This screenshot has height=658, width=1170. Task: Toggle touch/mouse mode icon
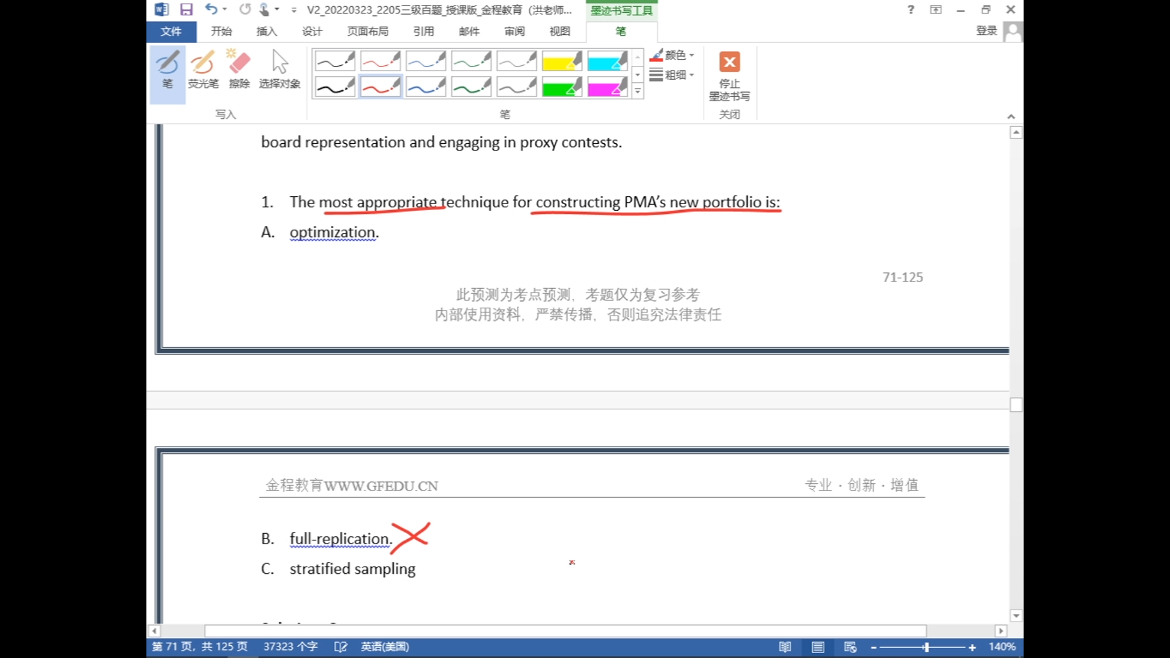pyautogui.click(x=264, y=10)
